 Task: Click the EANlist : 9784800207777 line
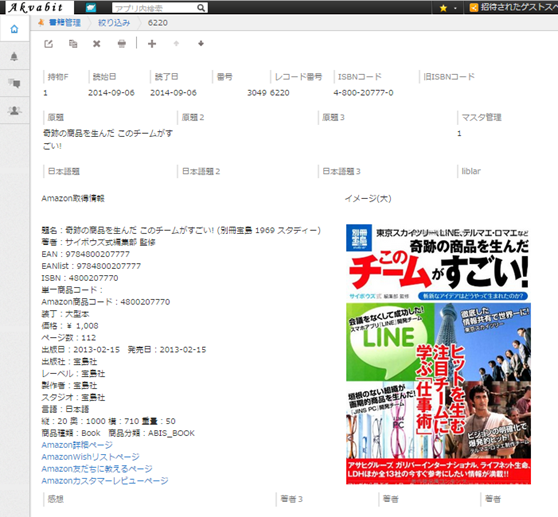(x=91, y=266)
